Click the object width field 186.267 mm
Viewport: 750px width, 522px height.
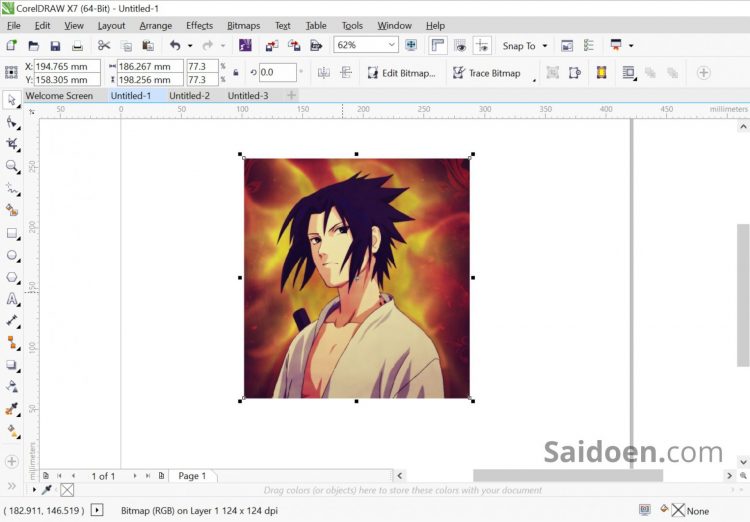tap(150, 66)
